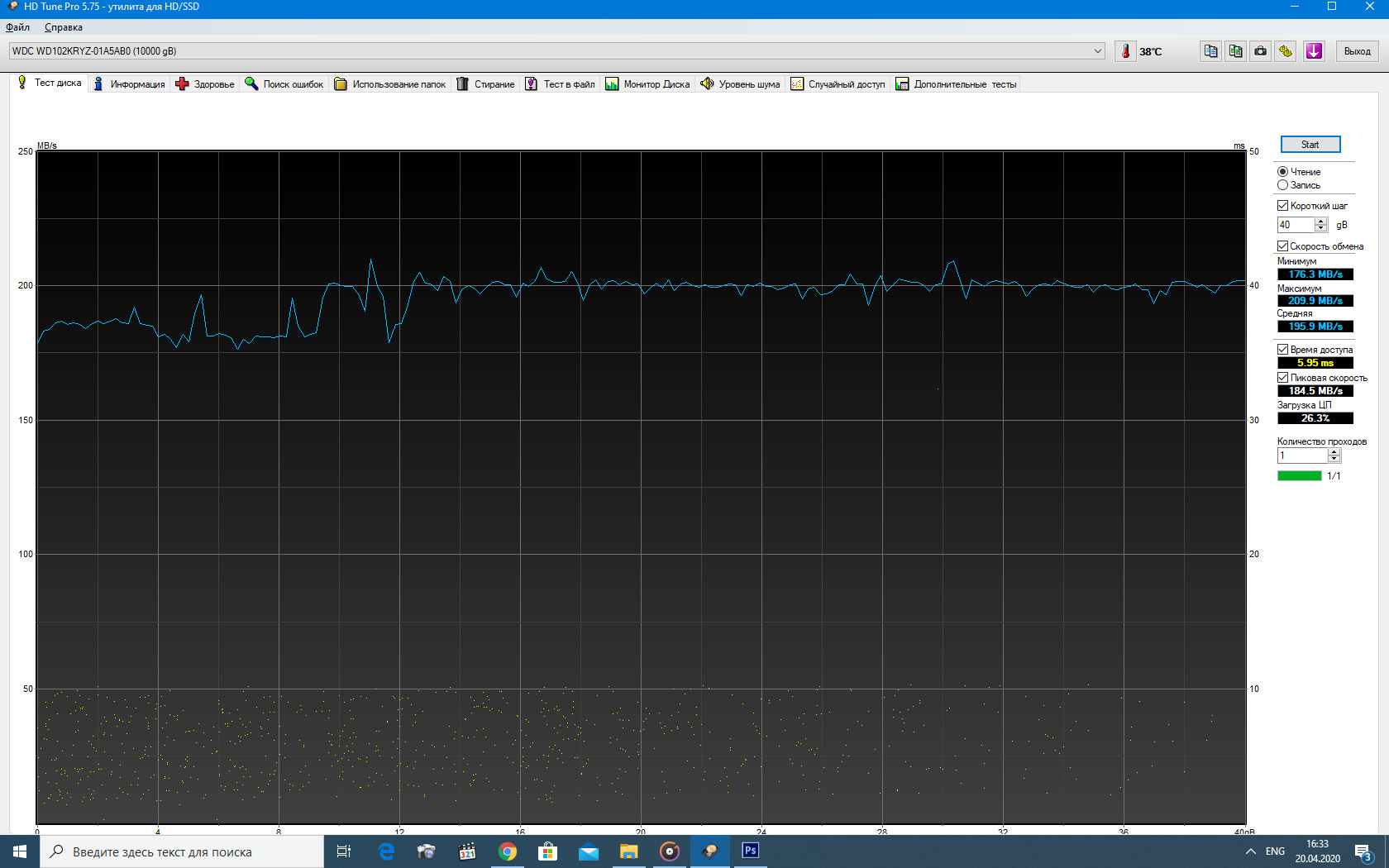Expand the WDC drive selection dropdown

tap(1097, 51)
